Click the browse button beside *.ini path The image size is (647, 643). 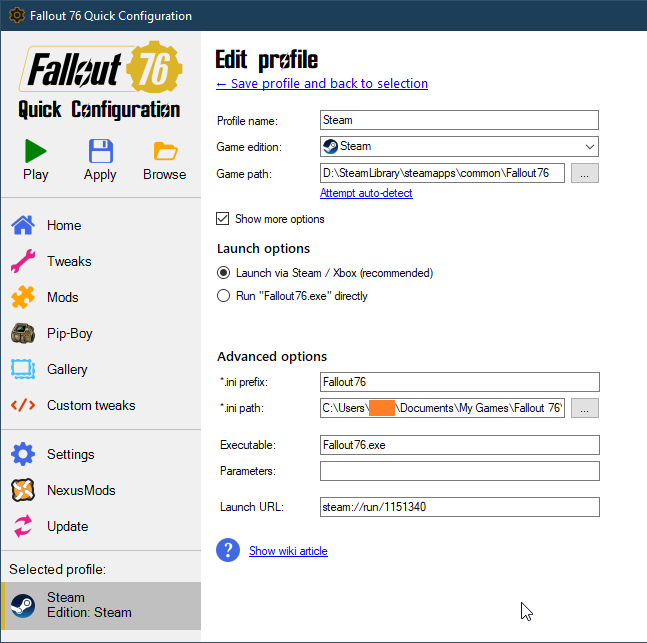585,408
